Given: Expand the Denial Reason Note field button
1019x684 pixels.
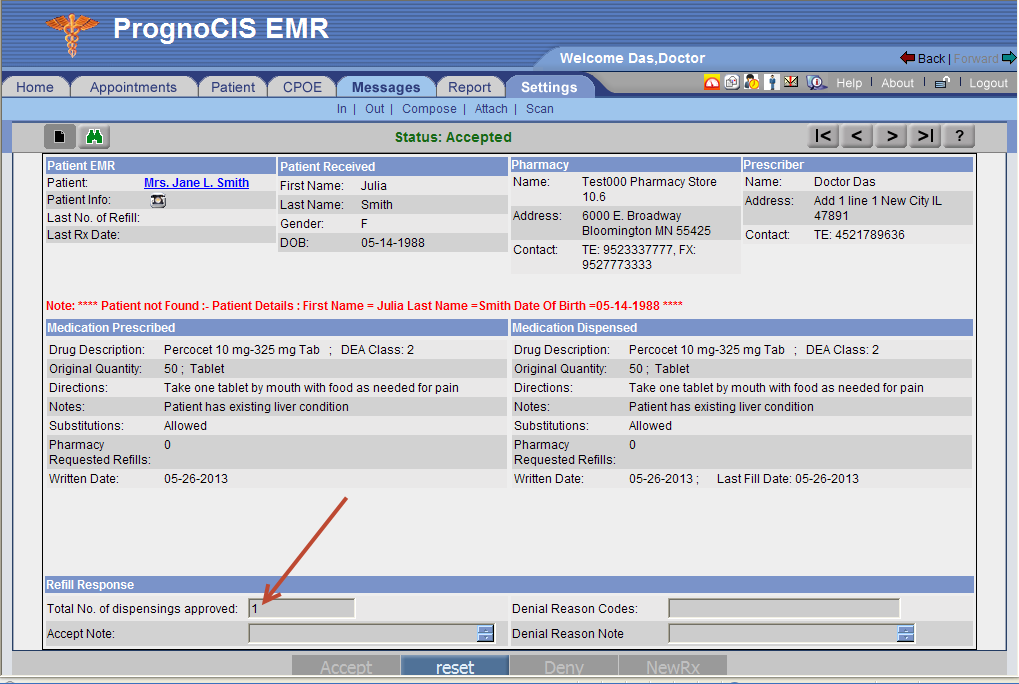Looking at the screenshot, I should [x=905, y=633].
